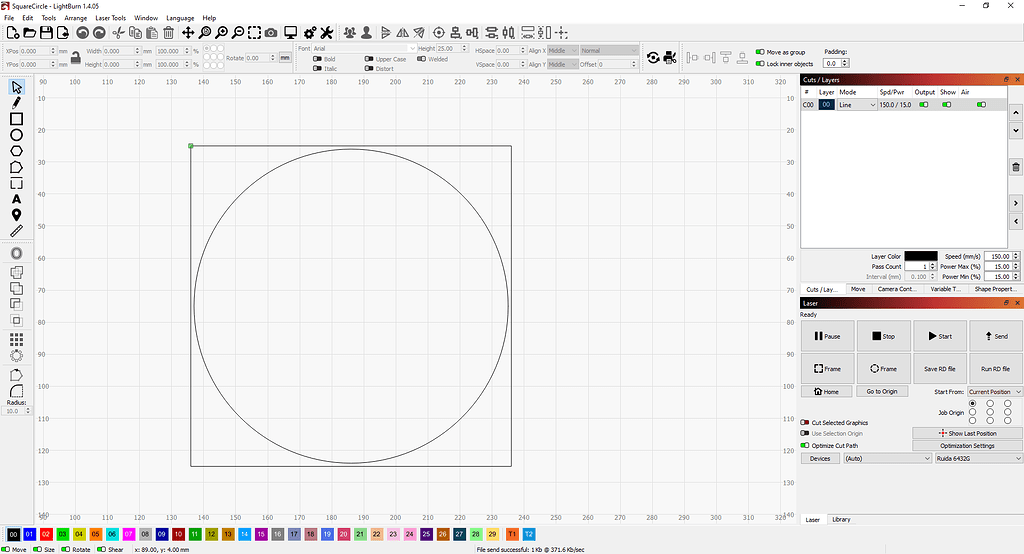This screenshot has height=554, width=1024.
Task: Click the Home button
Action: 827,391
